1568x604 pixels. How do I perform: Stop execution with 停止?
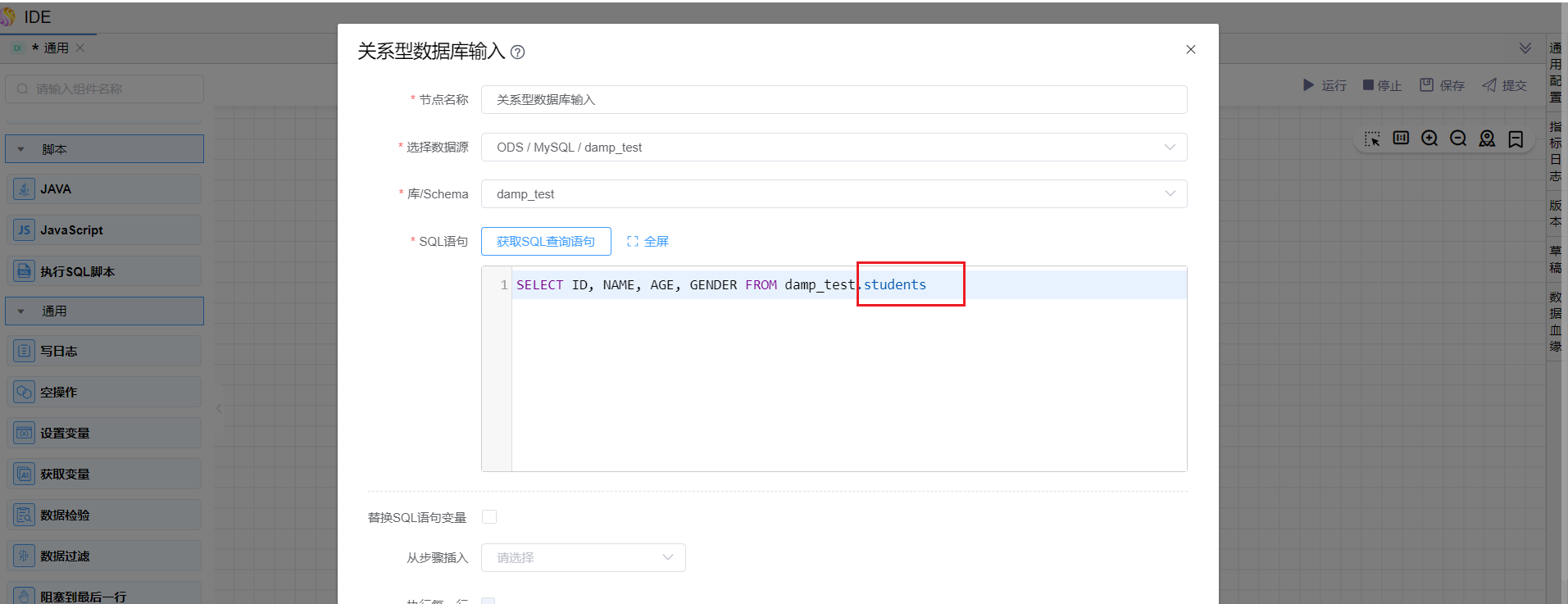(1382, 85)
